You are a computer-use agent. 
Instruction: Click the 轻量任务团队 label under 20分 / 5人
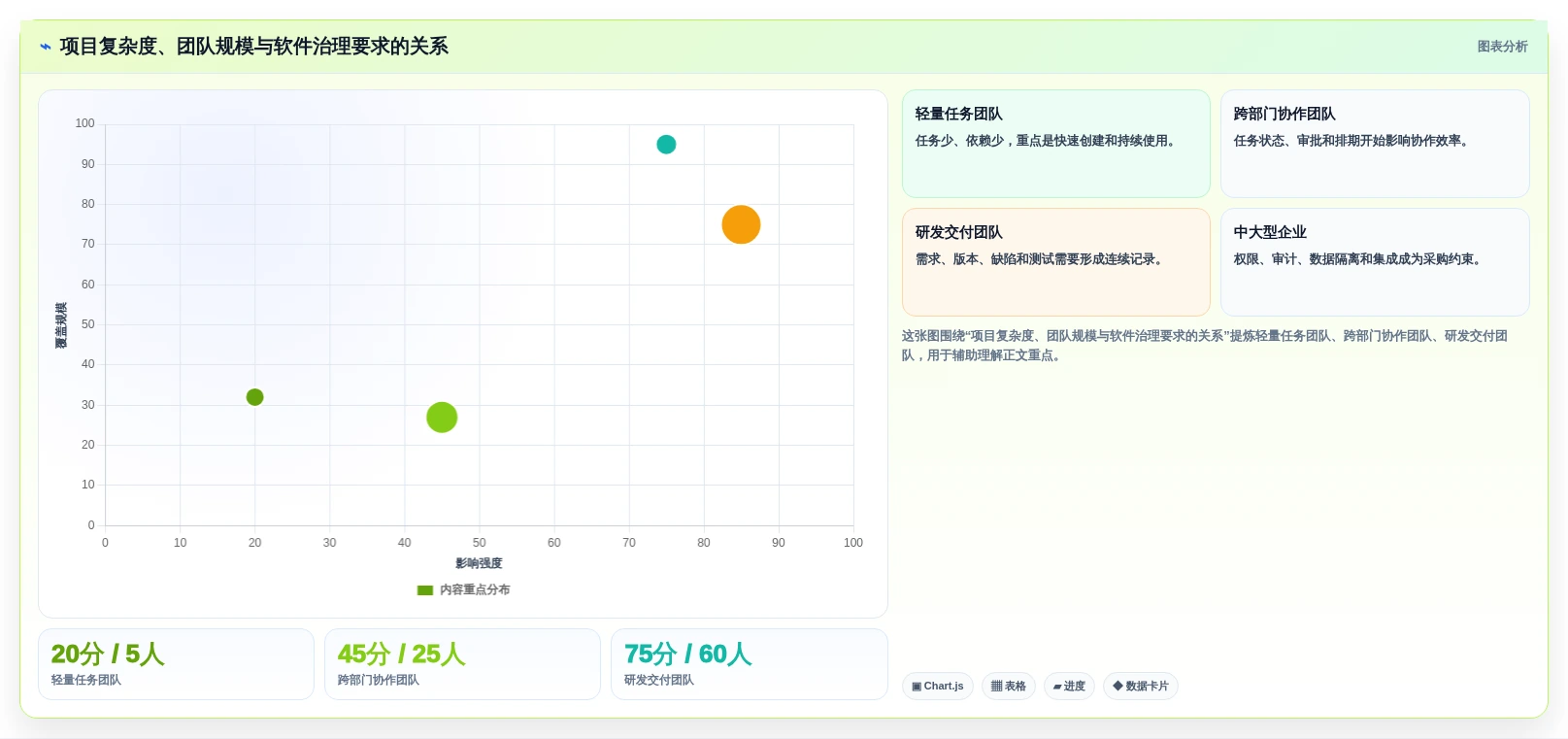click(86, 681)
